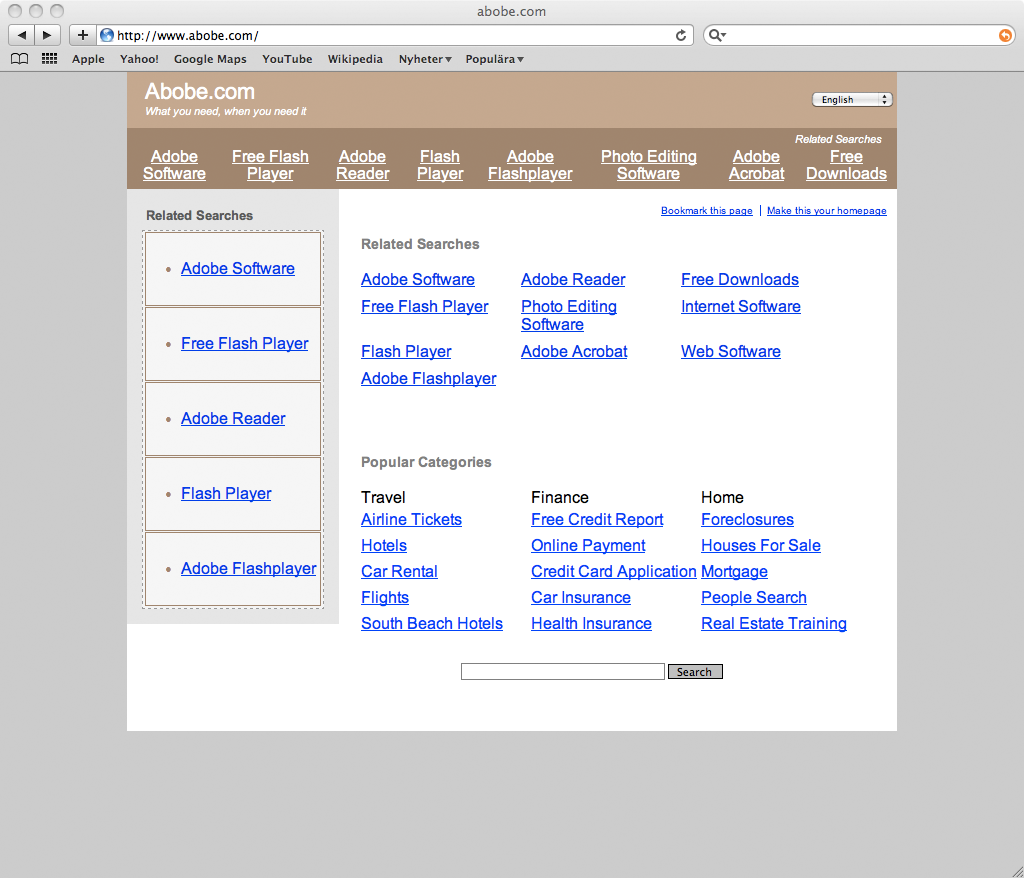This screenshot has height=878, width=1024.
Task: Click the magnifier icon in search field
Action: pos(716,35)
